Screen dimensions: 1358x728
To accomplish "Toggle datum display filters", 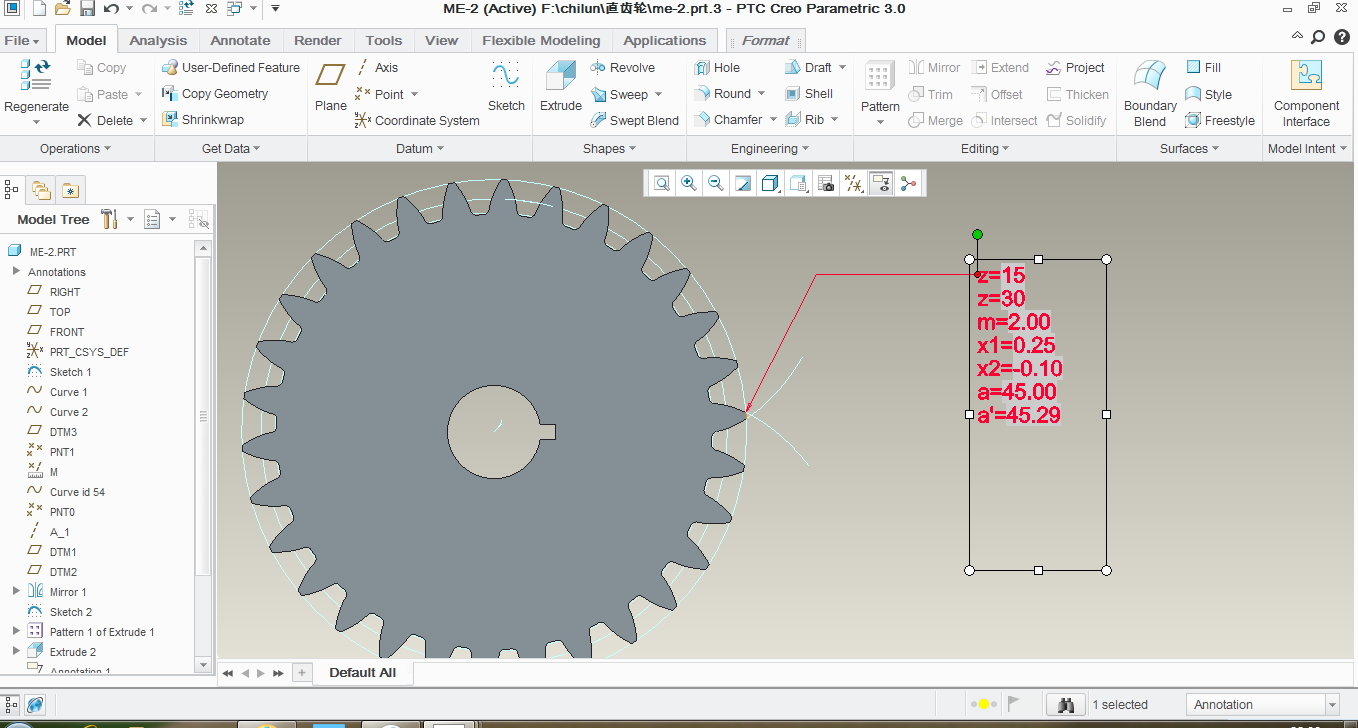I will (854, 183).
